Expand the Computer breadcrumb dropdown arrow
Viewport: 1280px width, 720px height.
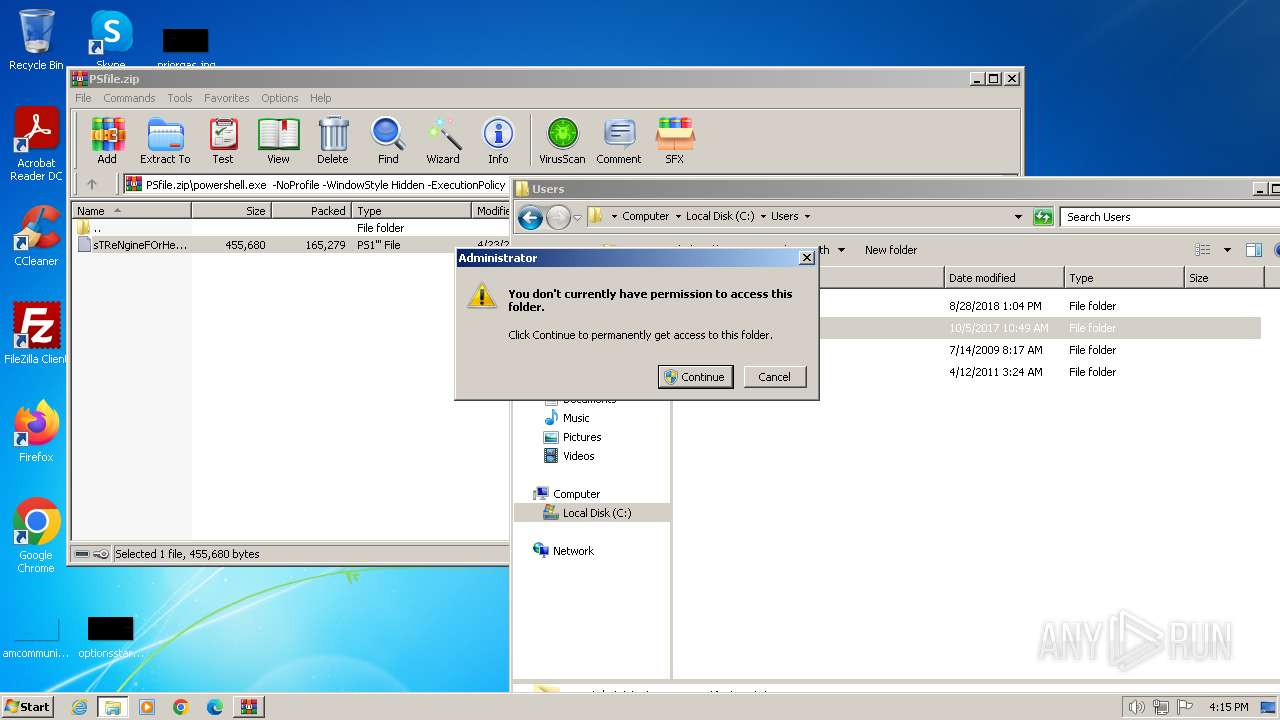pos(677,216)
